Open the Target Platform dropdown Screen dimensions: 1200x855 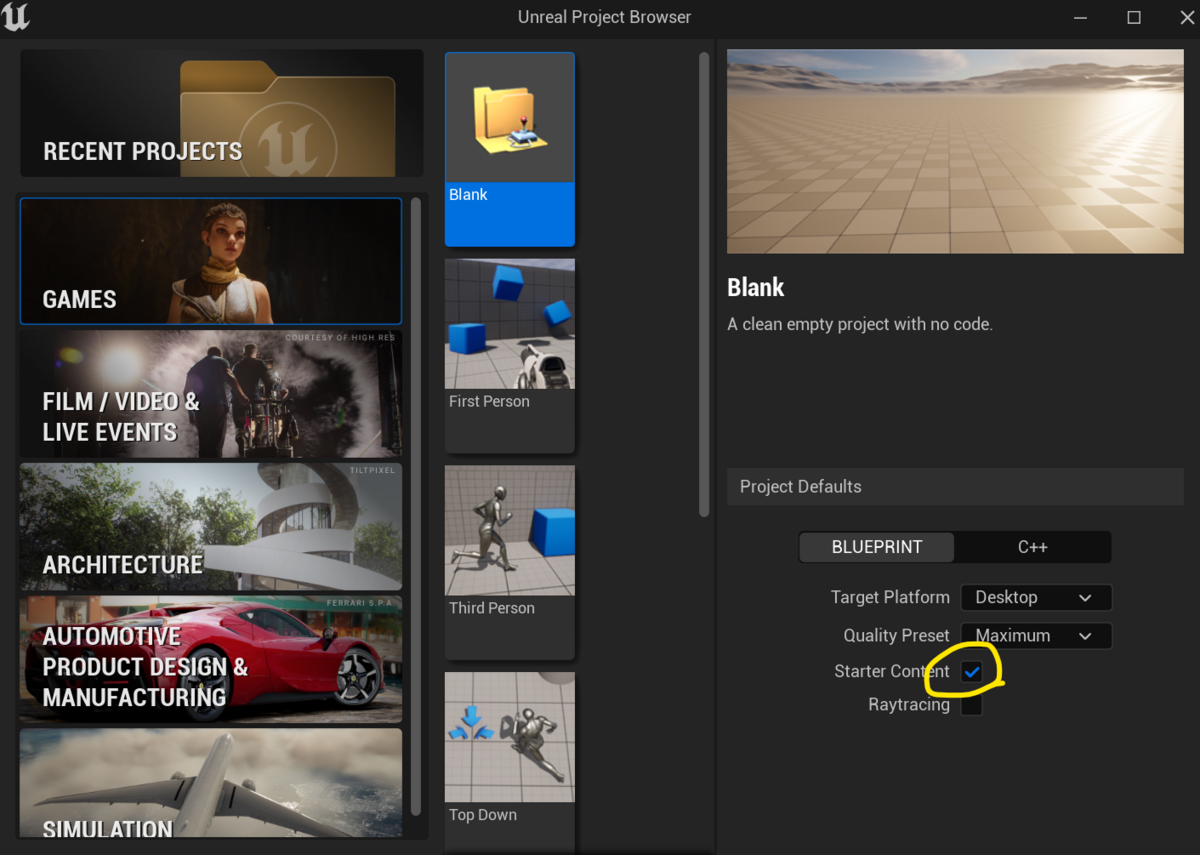pos(1036,597)
